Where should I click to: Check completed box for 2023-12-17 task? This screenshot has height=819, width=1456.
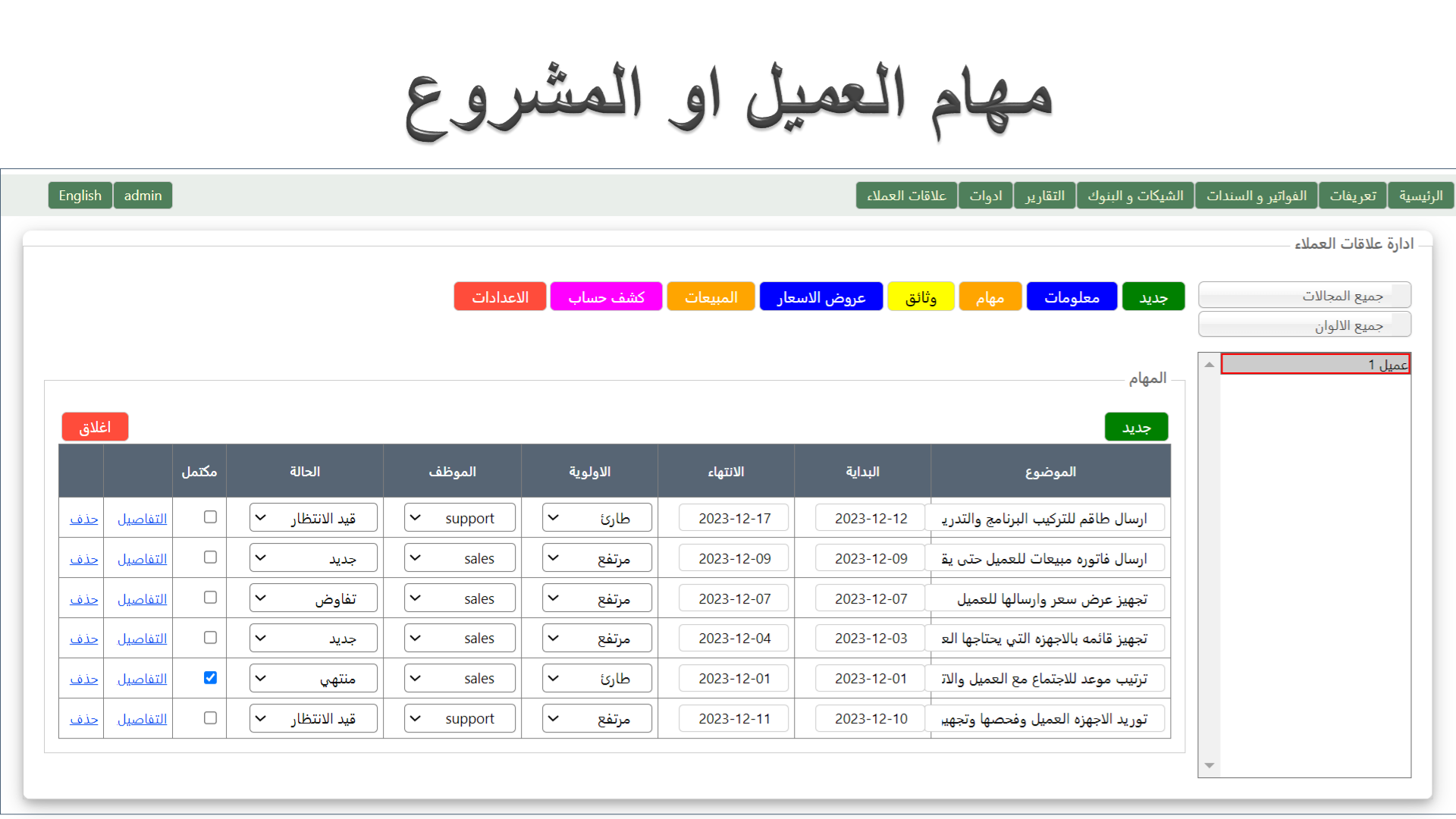pyautogui.click(x=210, y=517)
